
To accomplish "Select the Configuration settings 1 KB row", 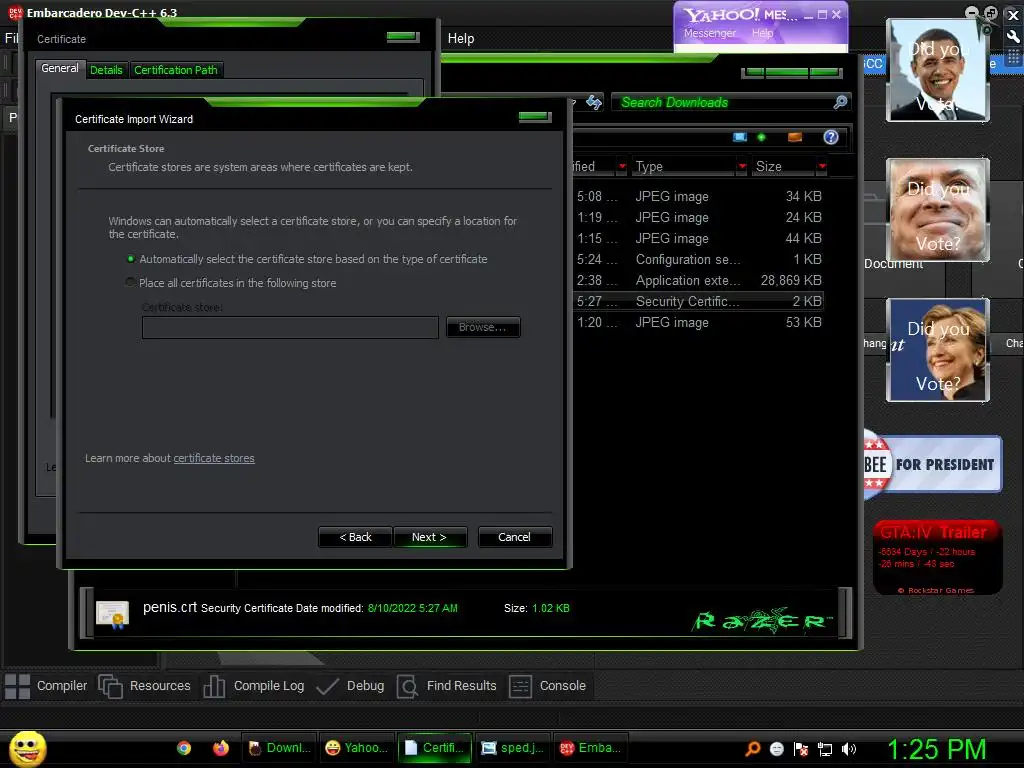I will pos(697,259).
